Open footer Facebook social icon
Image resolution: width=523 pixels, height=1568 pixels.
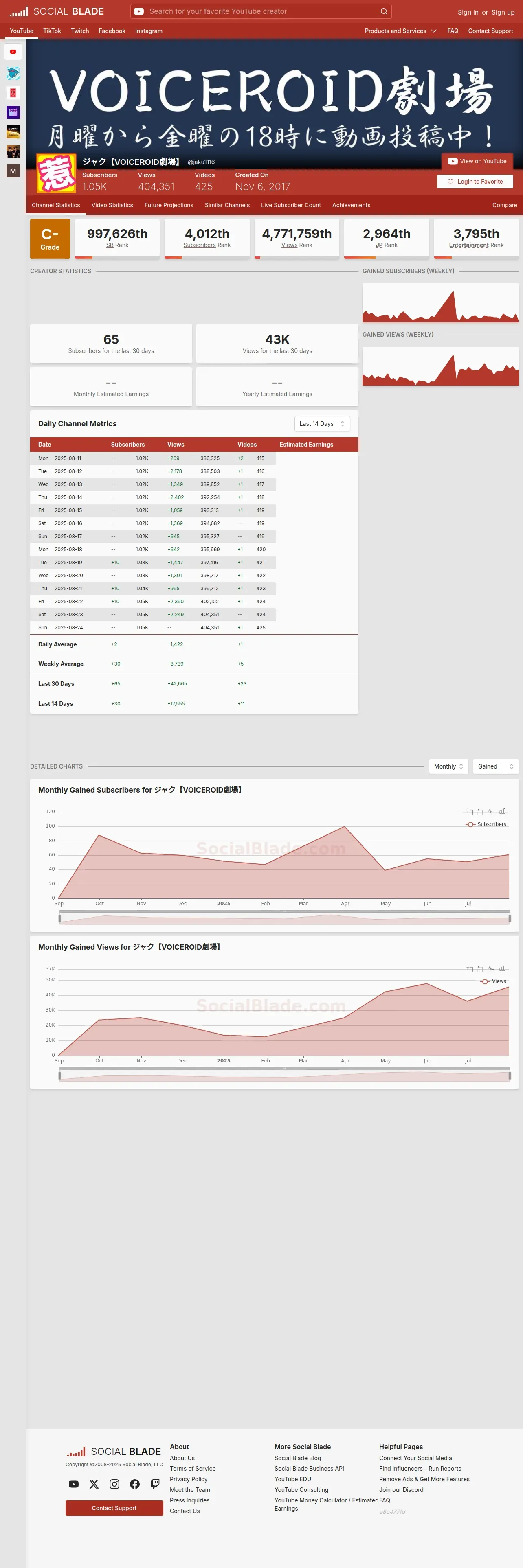pos(134,1484)
